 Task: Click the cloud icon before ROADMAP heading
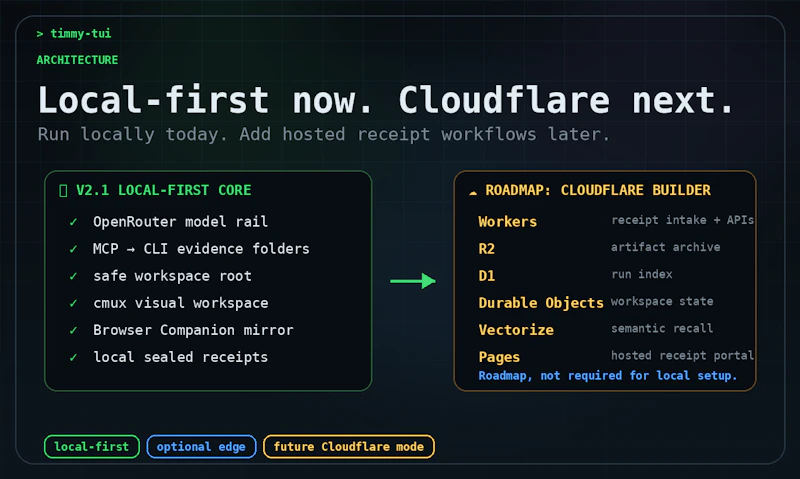[473, 192]
